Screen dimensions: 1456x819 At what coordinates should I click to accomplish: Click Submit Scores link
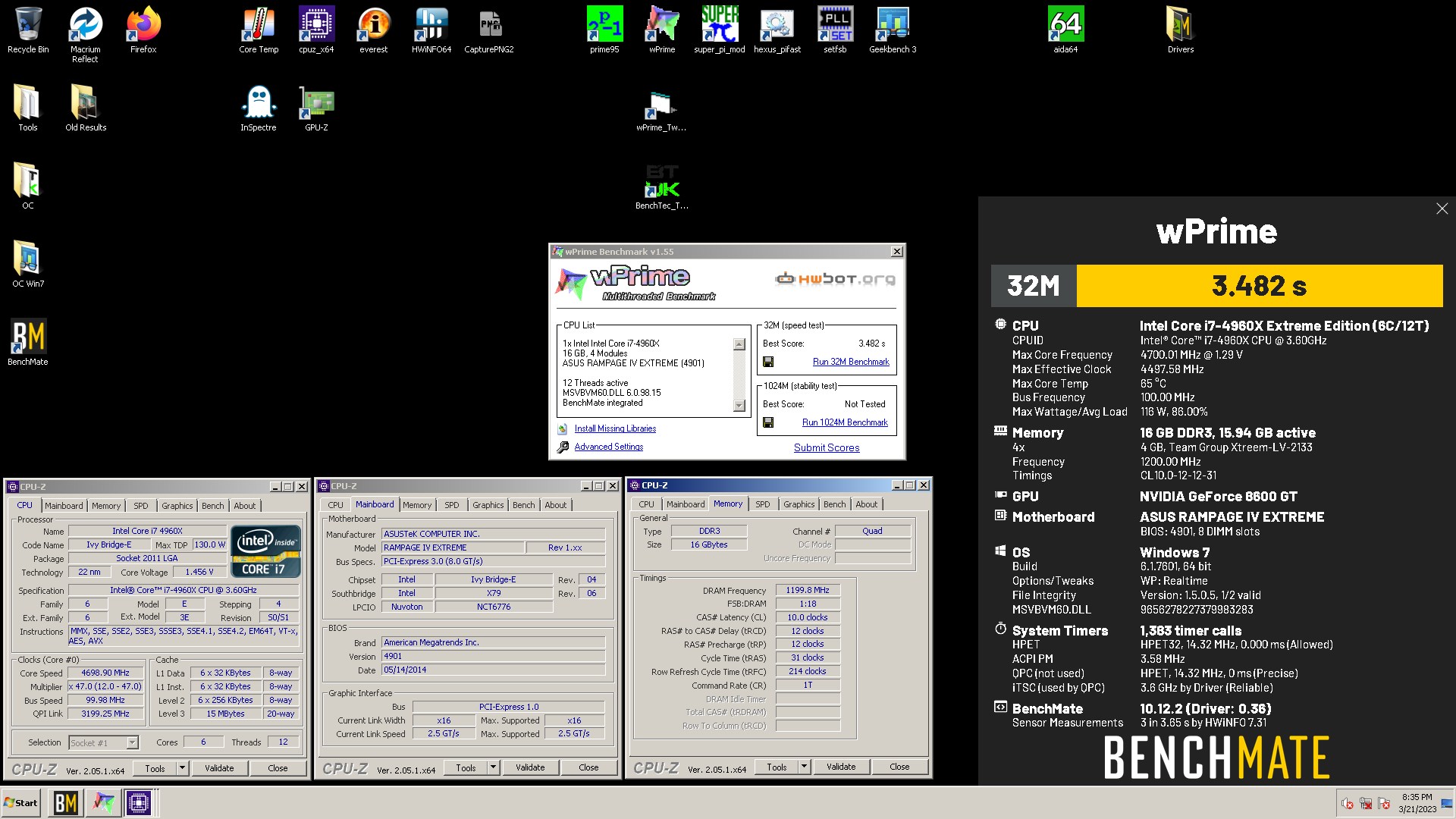coord(827,447)
